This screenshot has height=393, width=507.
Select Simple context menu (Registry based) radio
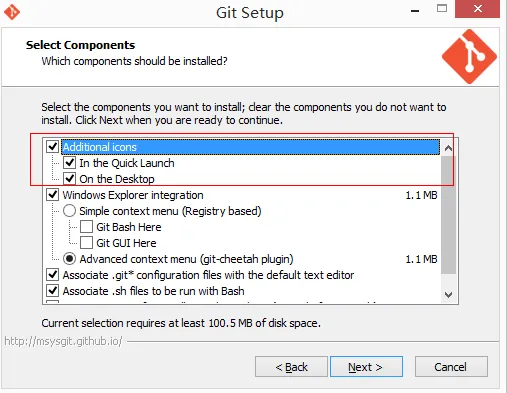[x=69, y=211]
